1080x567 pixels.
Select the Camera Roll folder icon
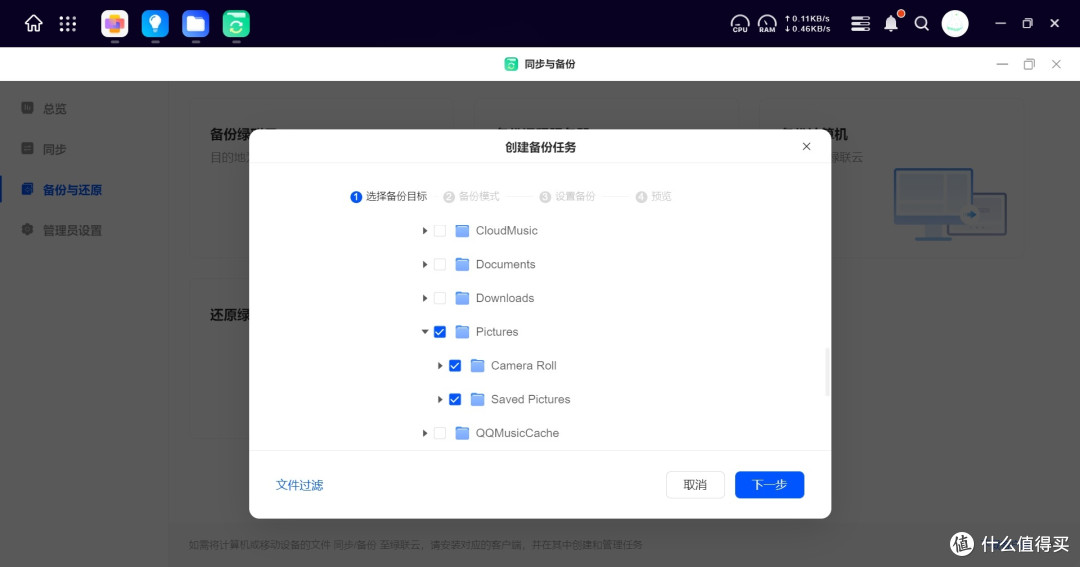(x=477, y=366)
